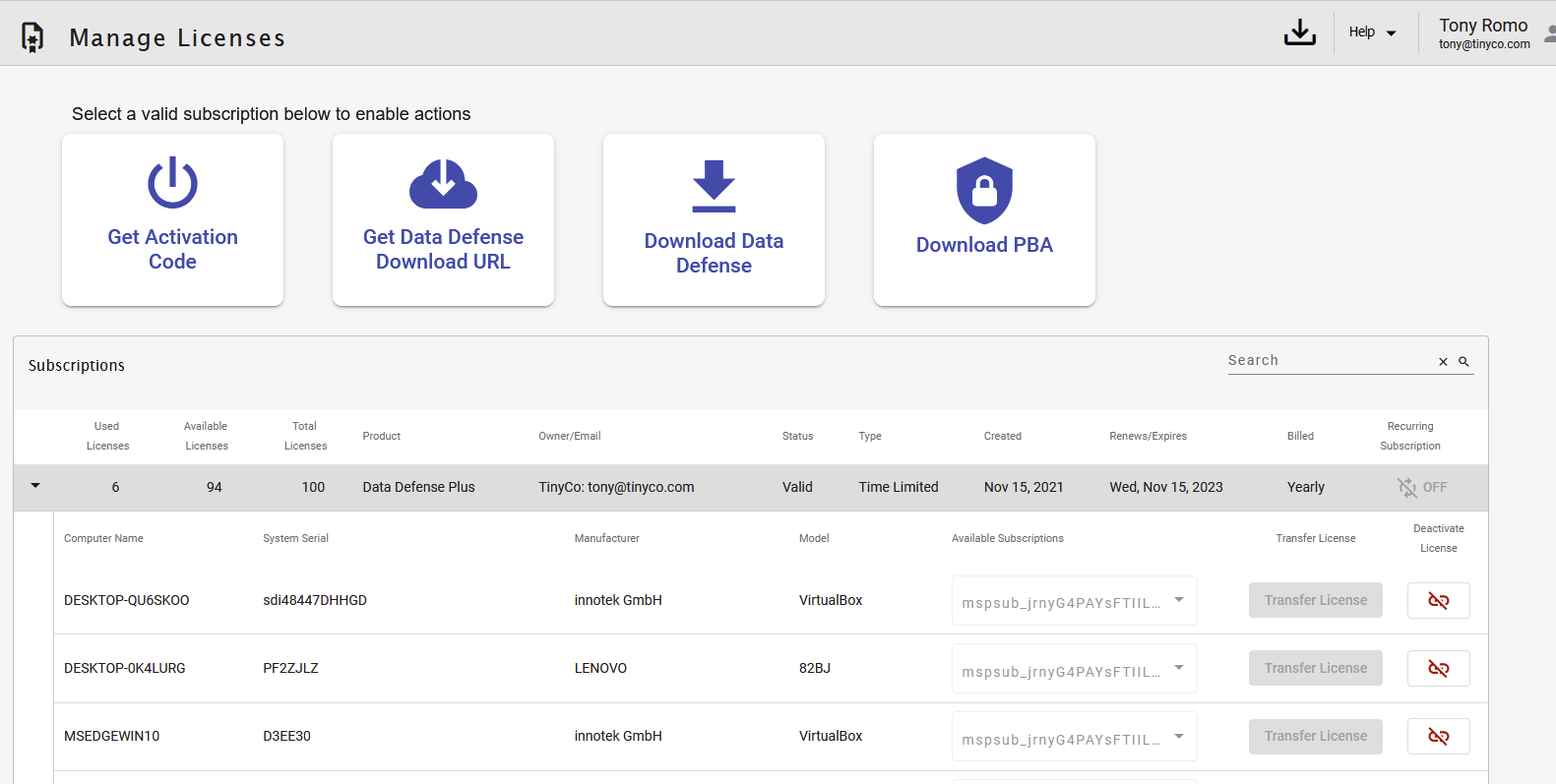
Task: Click Transfer License for DESKTOP-0K4LURG
Action: 1316,668
